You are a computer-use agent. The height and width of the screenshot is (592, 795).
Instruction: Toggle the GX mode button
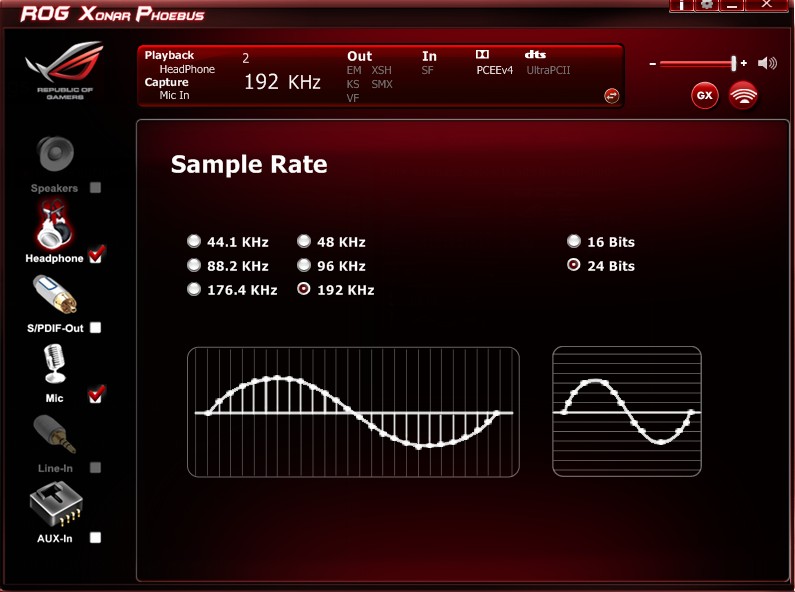[705, 95]
